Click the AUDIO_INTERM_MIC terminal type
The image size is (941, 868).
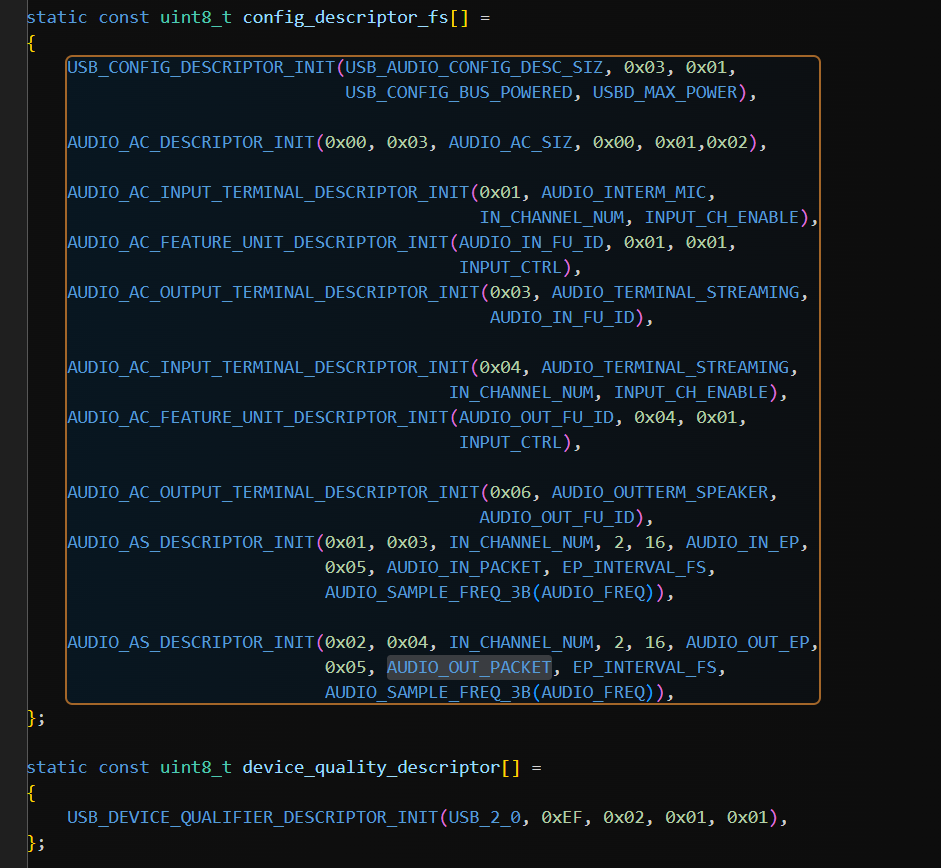(628, 192)
